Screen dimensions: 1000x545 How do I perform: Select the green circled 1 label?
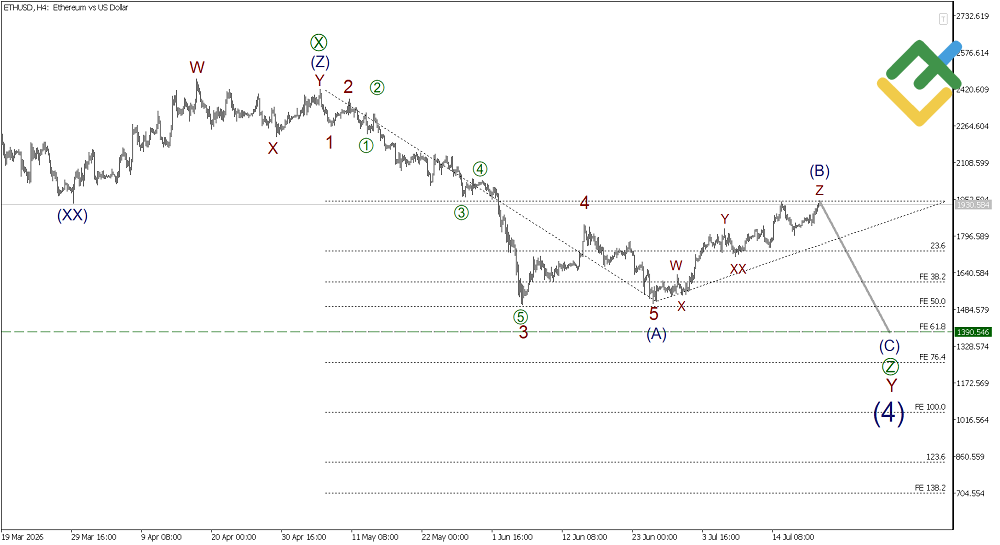(365, 145)
